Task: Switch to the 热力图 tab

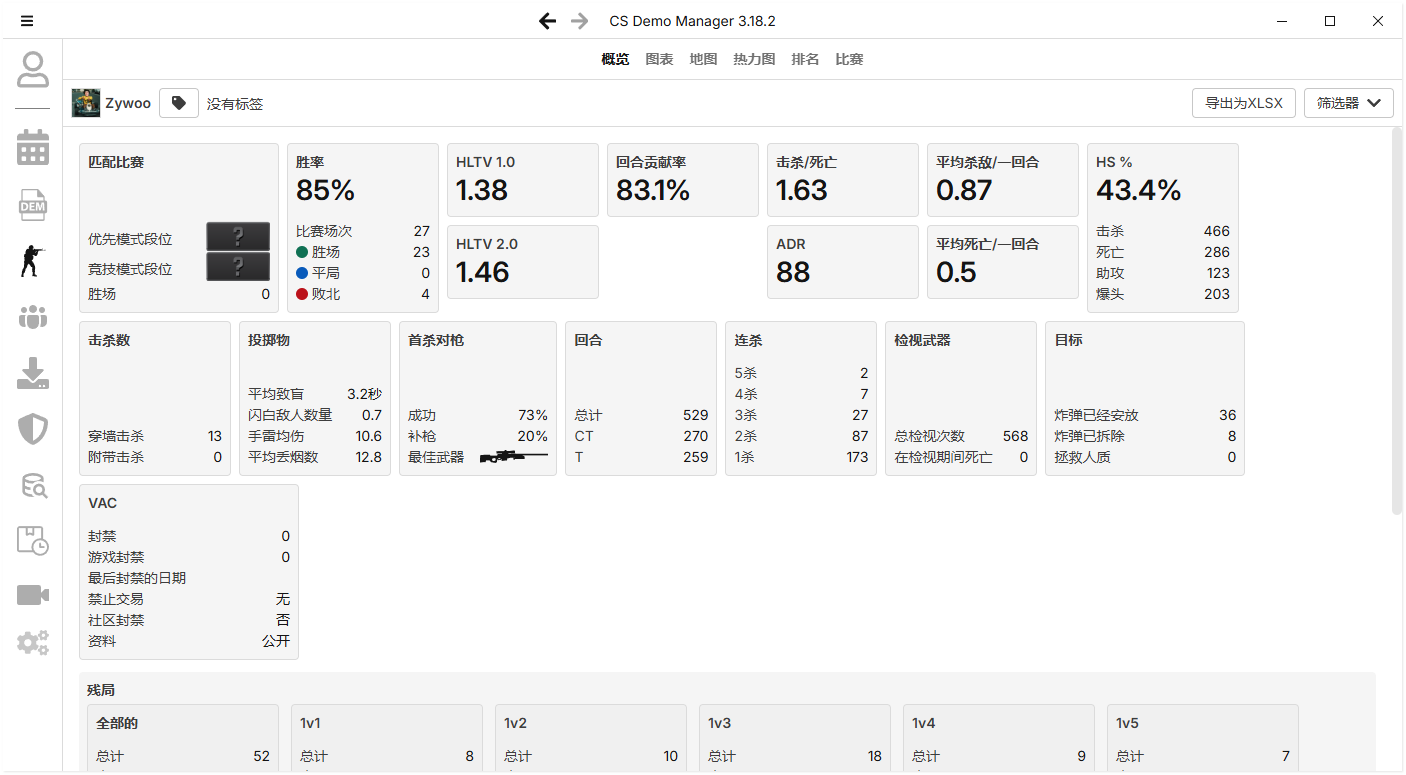Action: 754,59
